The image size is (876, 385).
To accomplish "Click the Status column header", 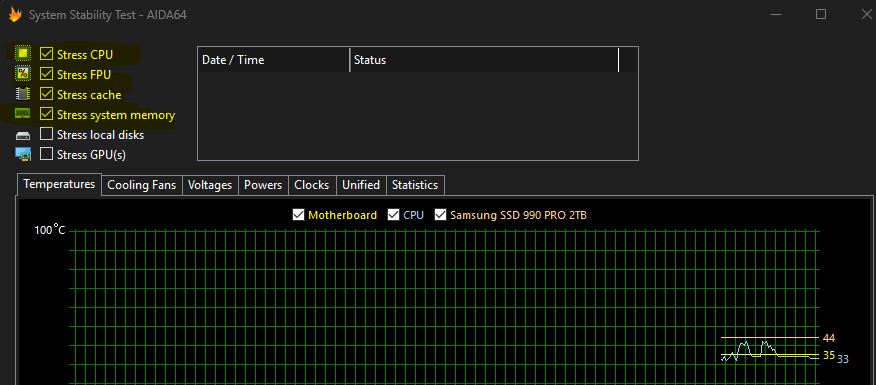I will point(484,60).
